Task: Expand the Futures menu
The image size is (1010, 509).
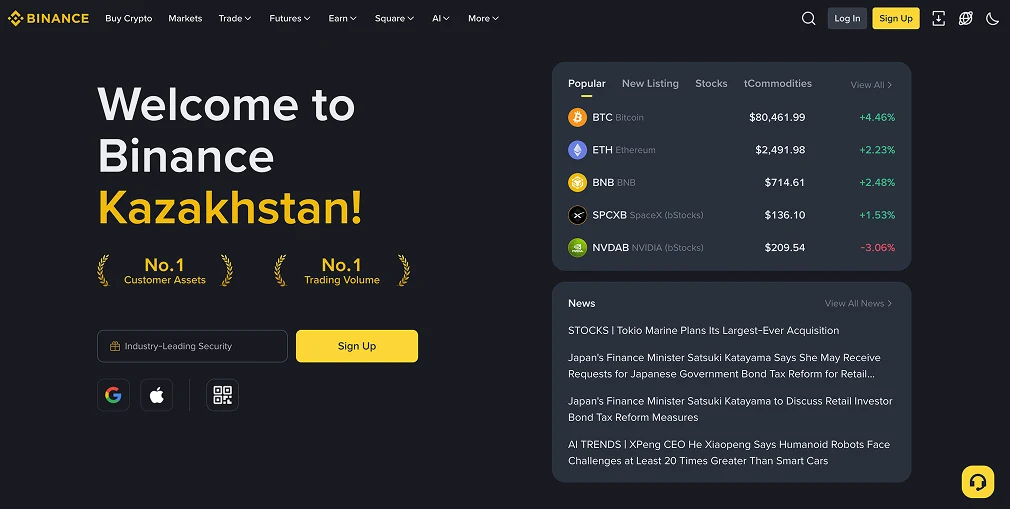Action: pyautogui.click(x=290, y=18)
